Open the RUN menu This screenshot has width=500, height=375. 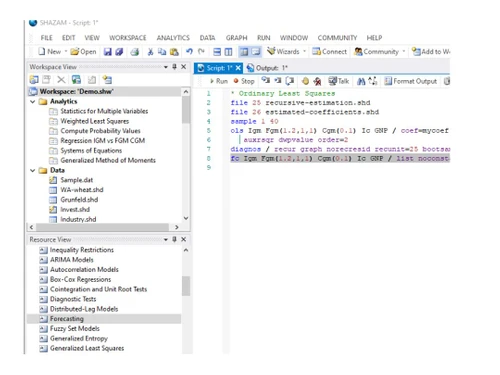[x=263, y=38]
